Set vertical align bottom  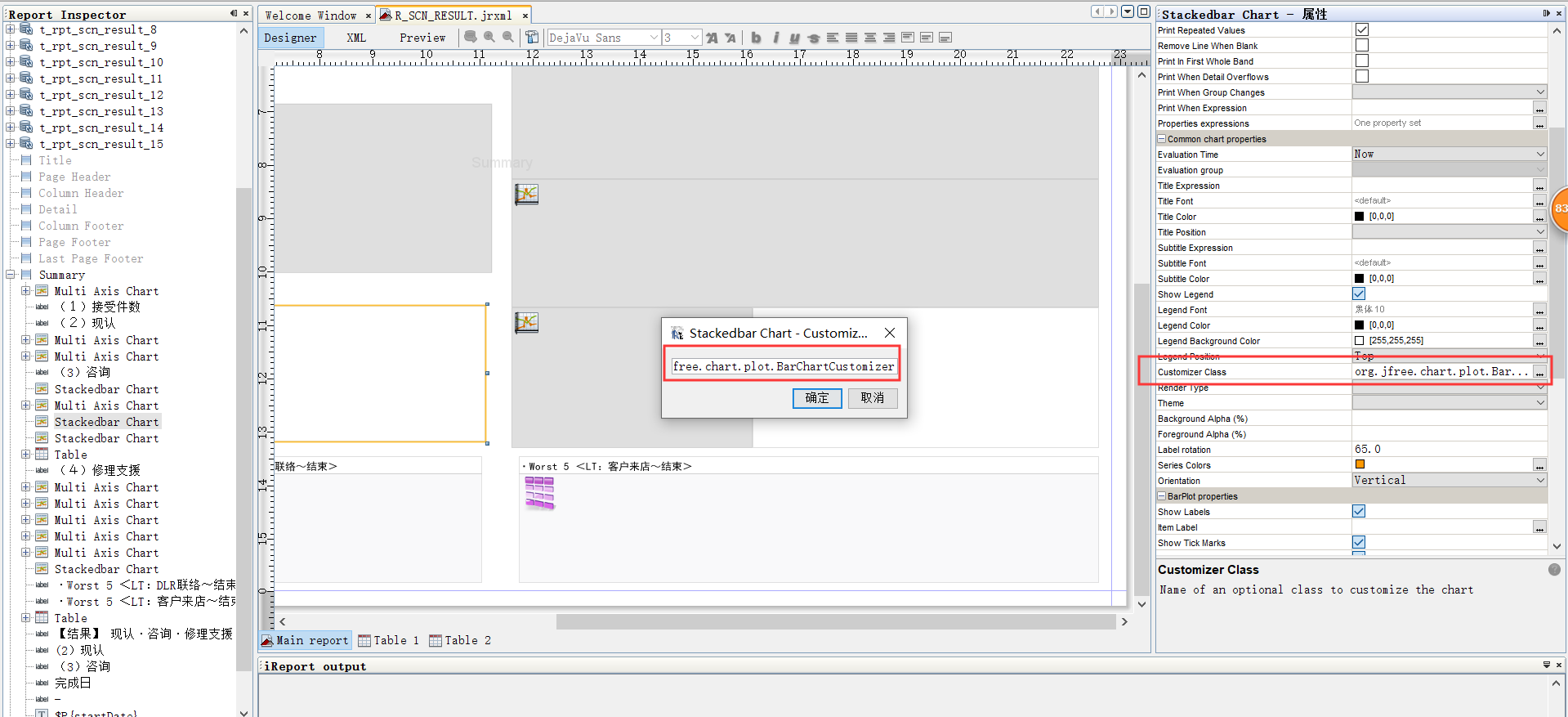point(945,38)
